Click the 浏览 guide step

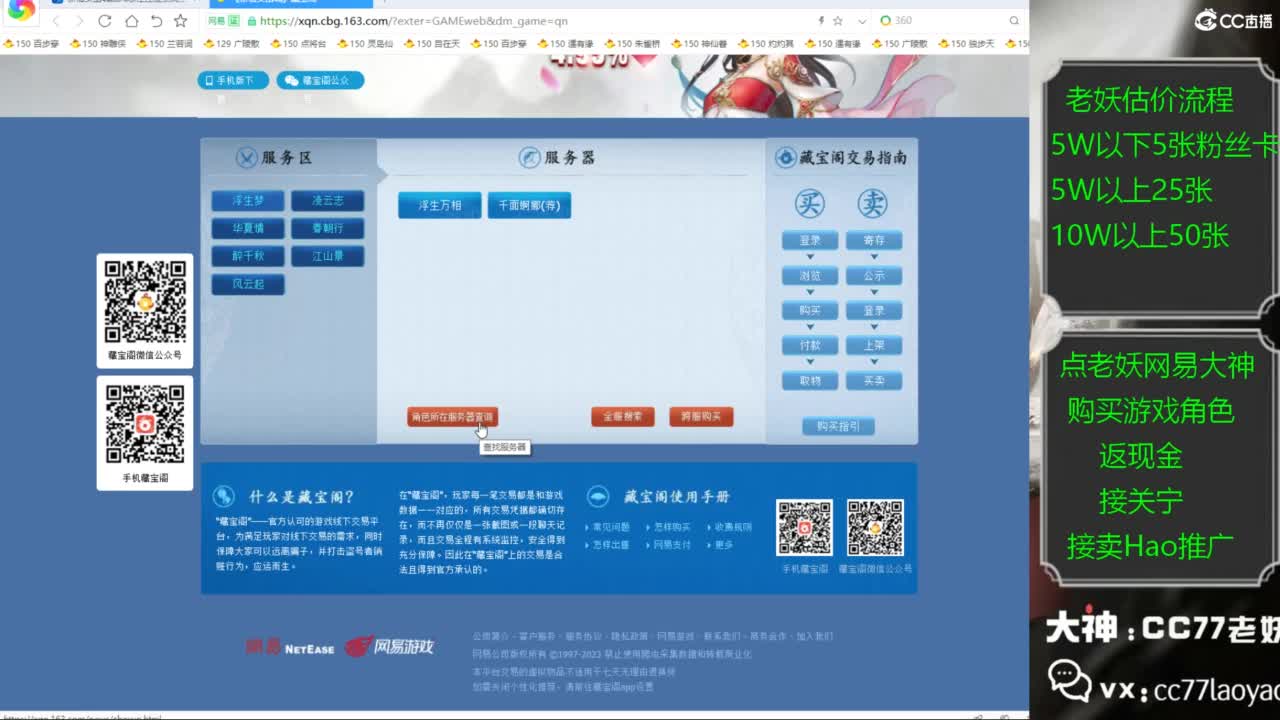coord(810,276)
